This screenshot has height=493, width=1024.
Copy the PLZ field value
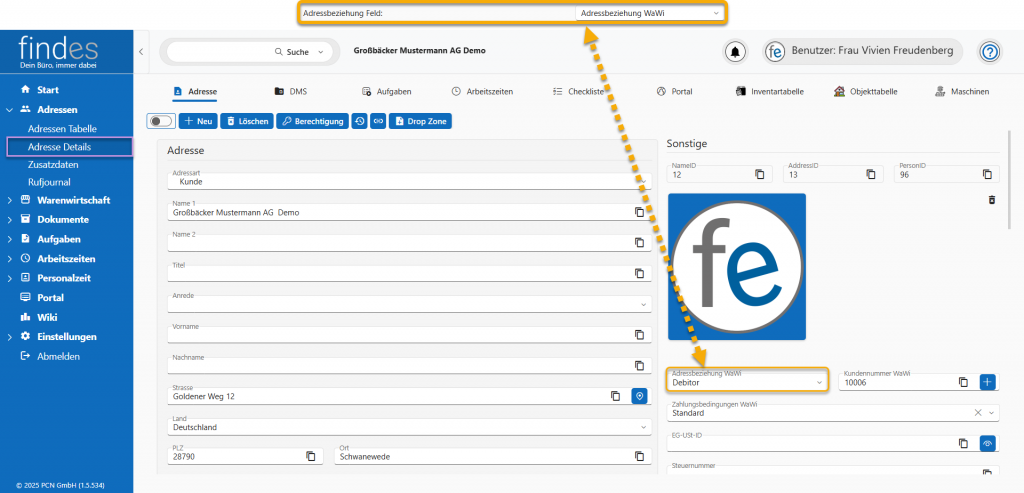(310, 456)
